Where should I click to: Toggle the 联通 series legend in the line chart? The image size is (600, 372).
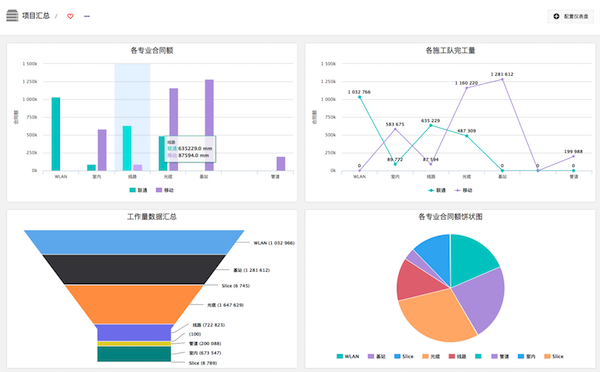click(x=437, y=190)
